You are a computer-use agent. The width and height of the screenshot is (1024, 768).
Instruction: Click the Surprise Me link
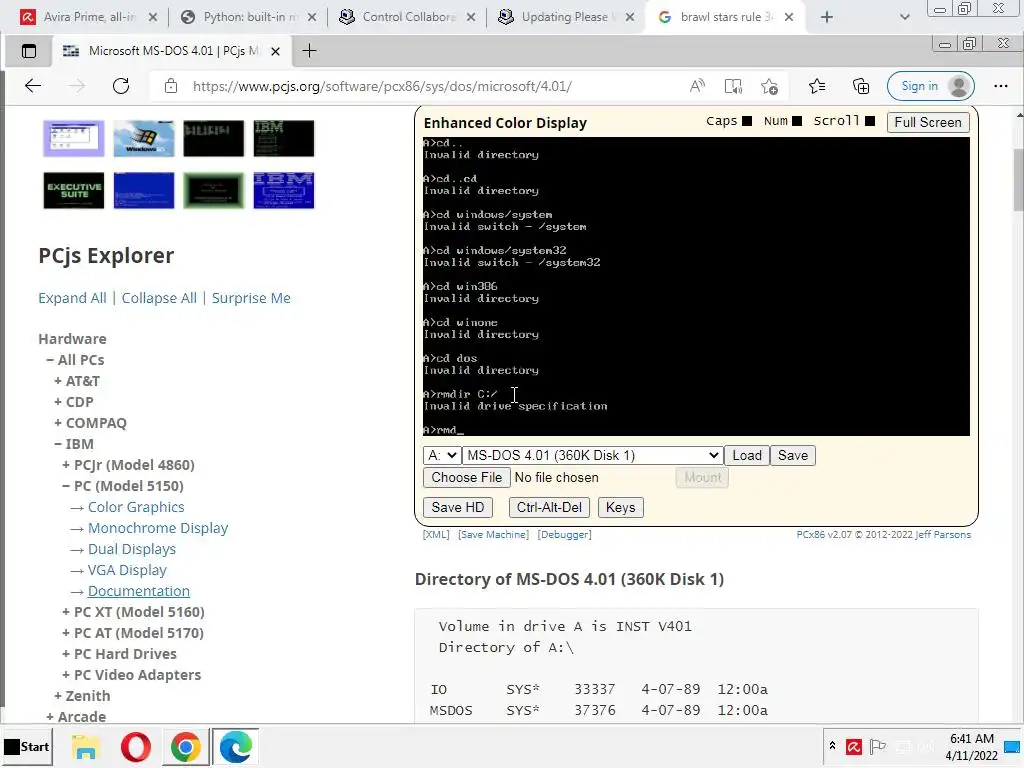click(251, 298)
